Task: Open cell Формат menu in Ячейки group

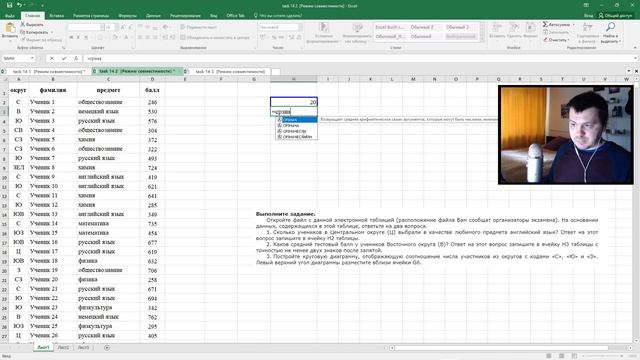Action: [530, 31]
